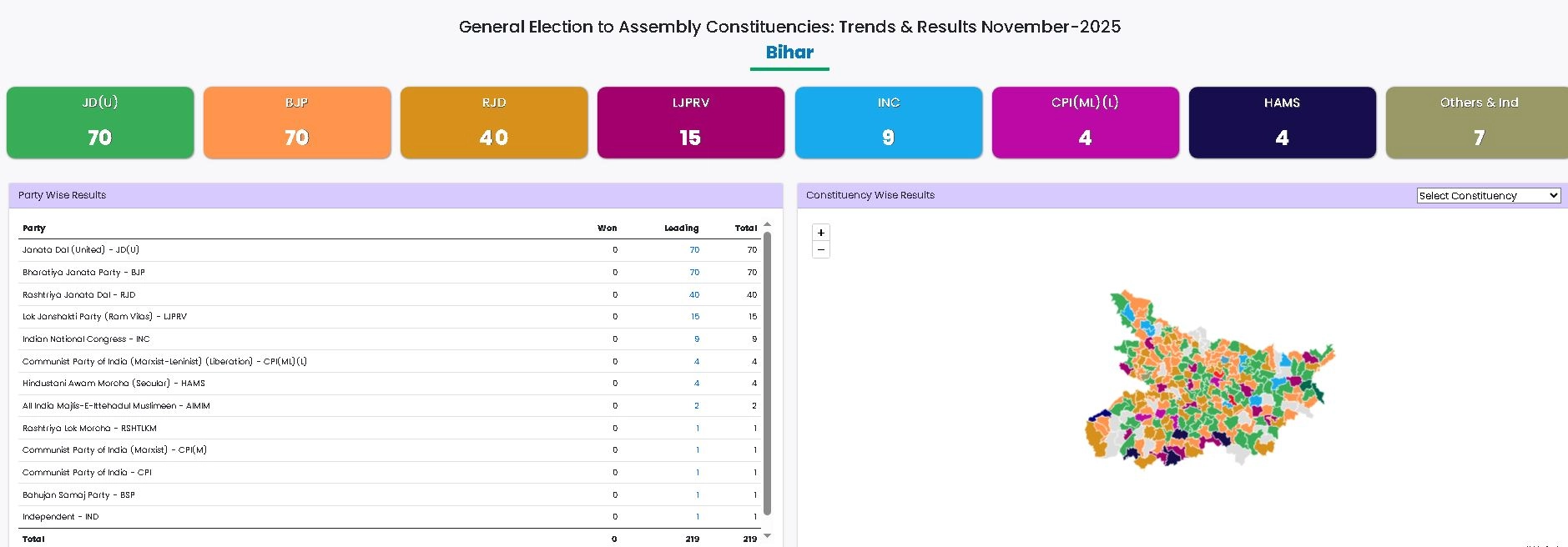Zoom in on the Bihar map
This screenshot has width=1568, height=547.
[821, 233]
